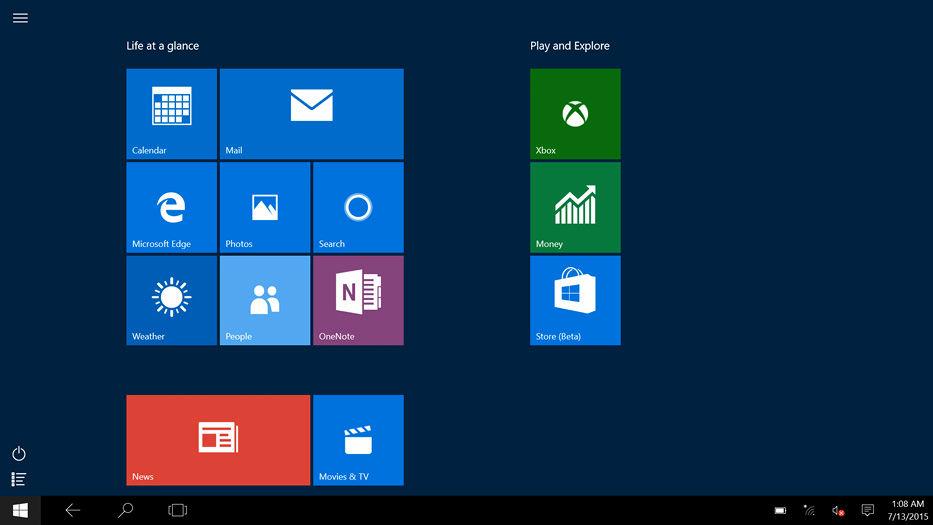Open the Search Cortana tile
The image size is (933, 525).
tap(358, 207)
